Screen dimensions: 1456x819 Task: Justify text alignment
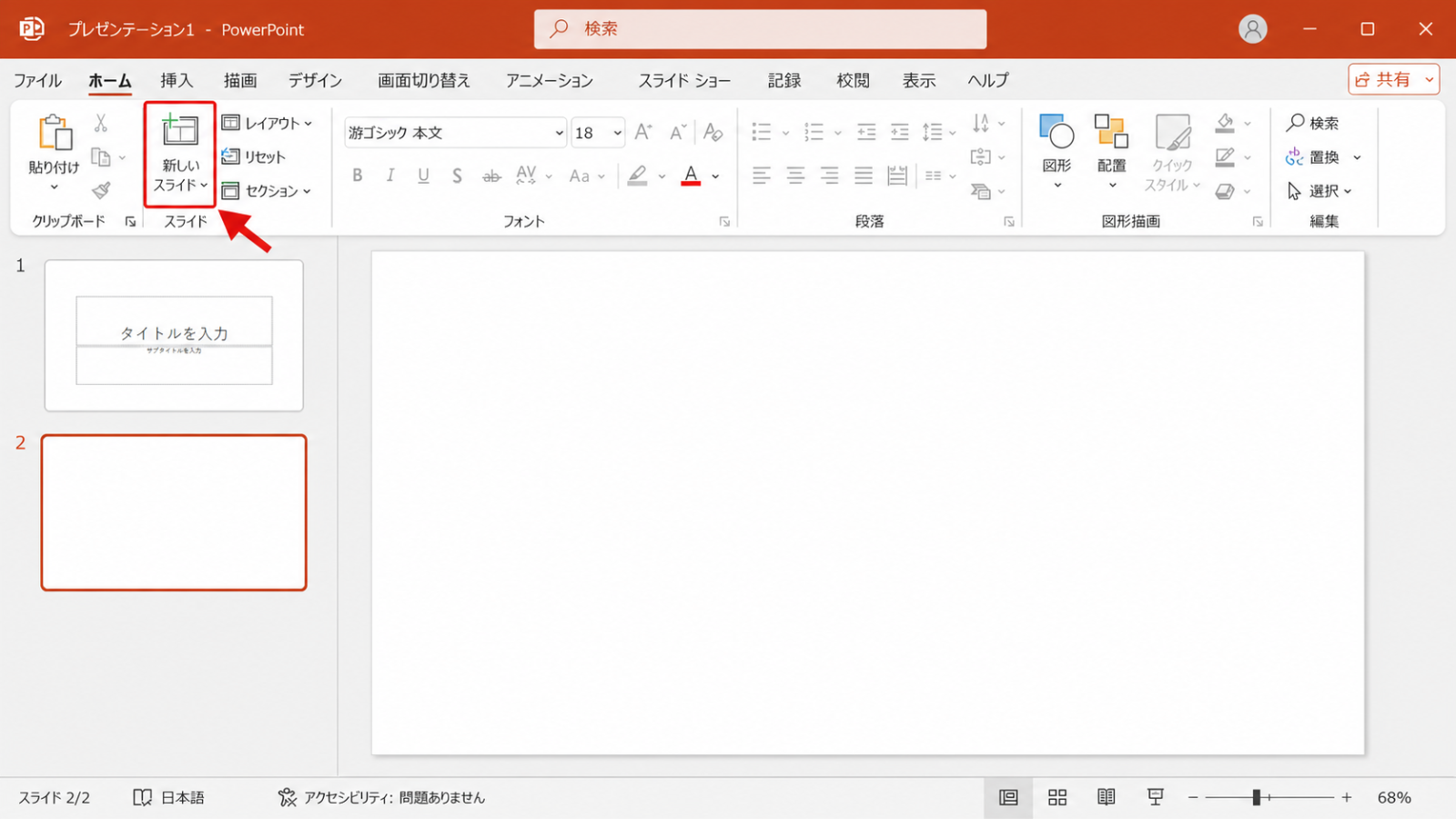pyautogui.click(x=864, y=176)
